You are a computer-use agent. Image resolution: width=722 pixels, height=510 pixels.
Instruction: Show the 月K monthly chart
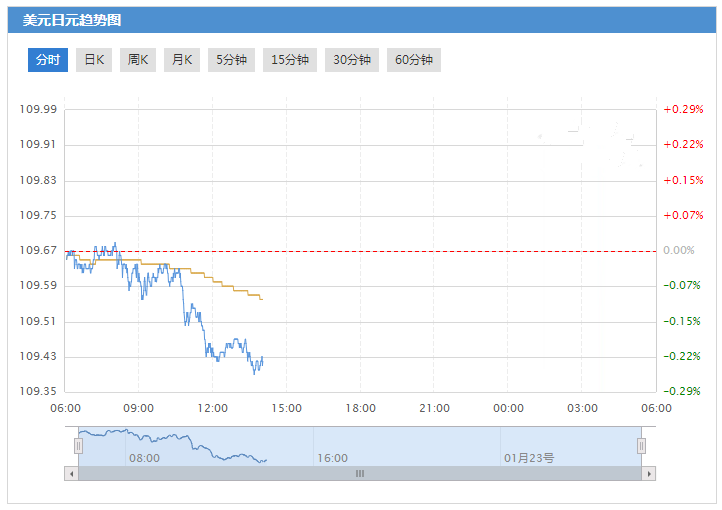[182, 60]
